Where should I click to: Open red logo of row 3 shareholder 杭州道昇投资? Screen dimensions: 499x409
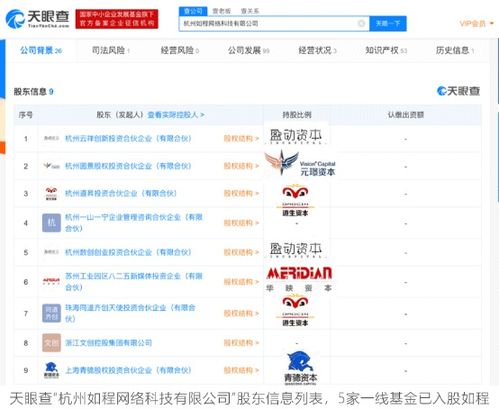(51, 193)
